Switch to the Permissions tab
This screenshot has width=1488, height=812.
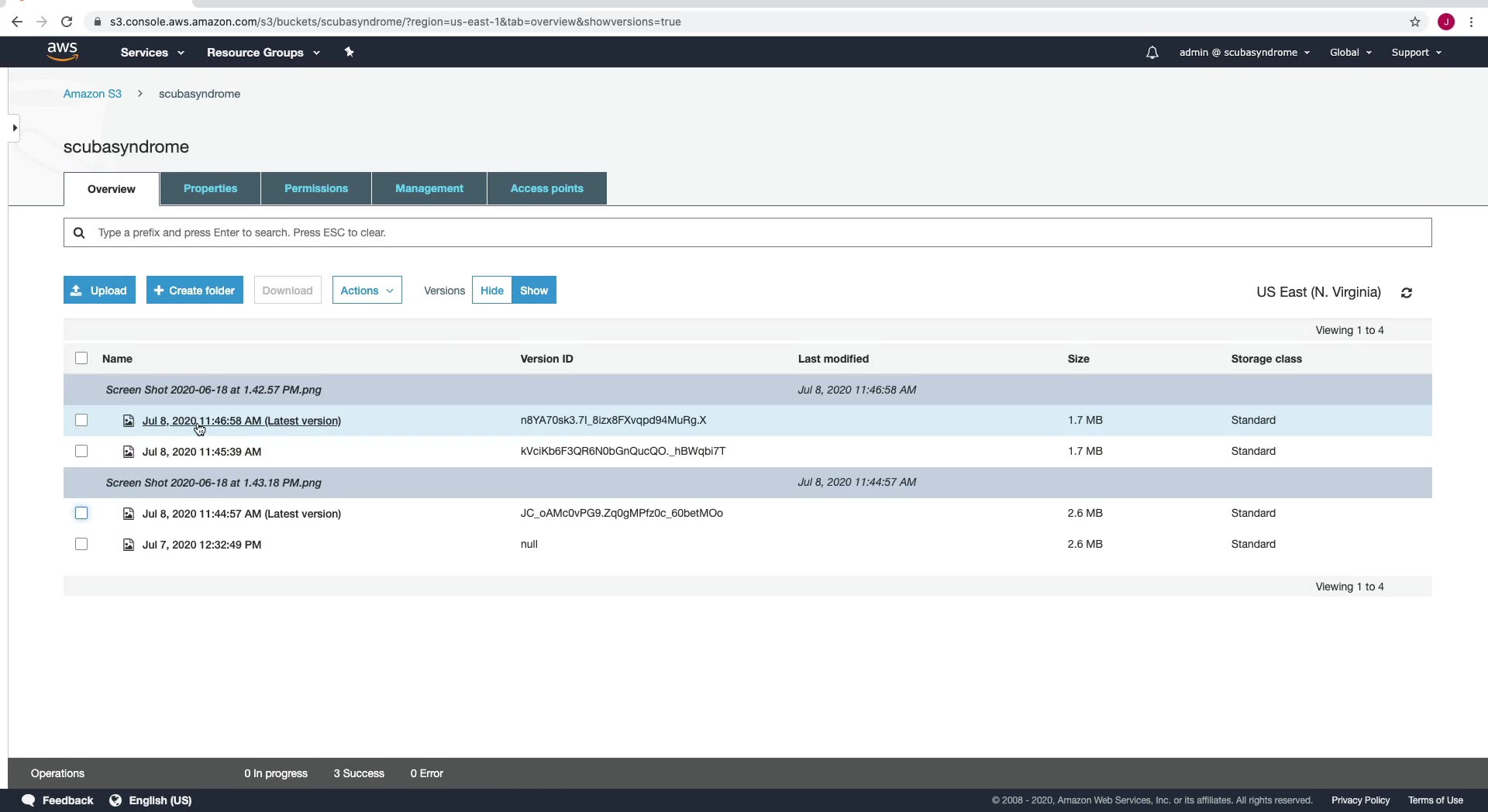pyautogui.click(x=316, y=189)
